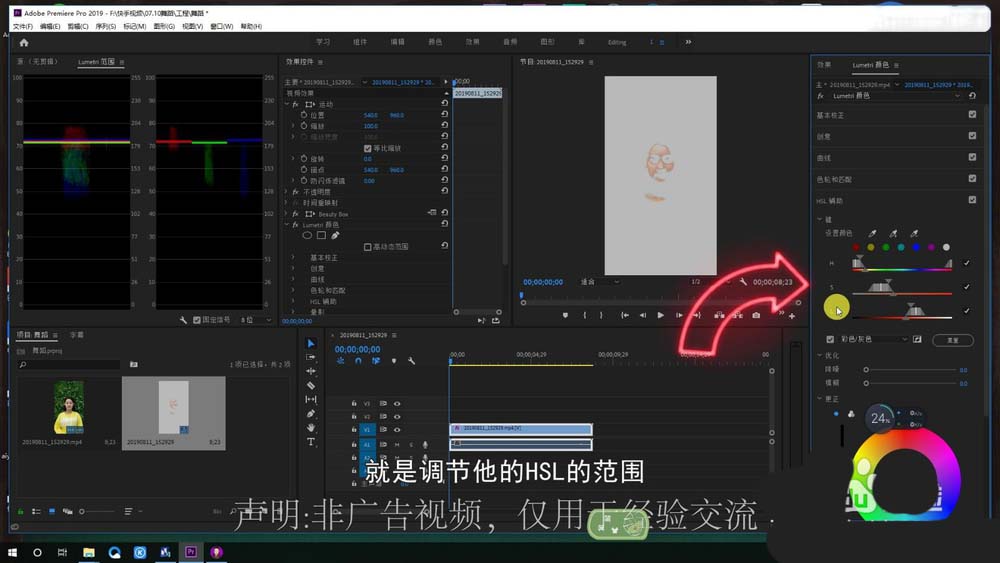Viewport: 1000px width, 563px height.
Task: Open the Lumetri Color effect selector dropdown
Action: (x=893, y=96)
